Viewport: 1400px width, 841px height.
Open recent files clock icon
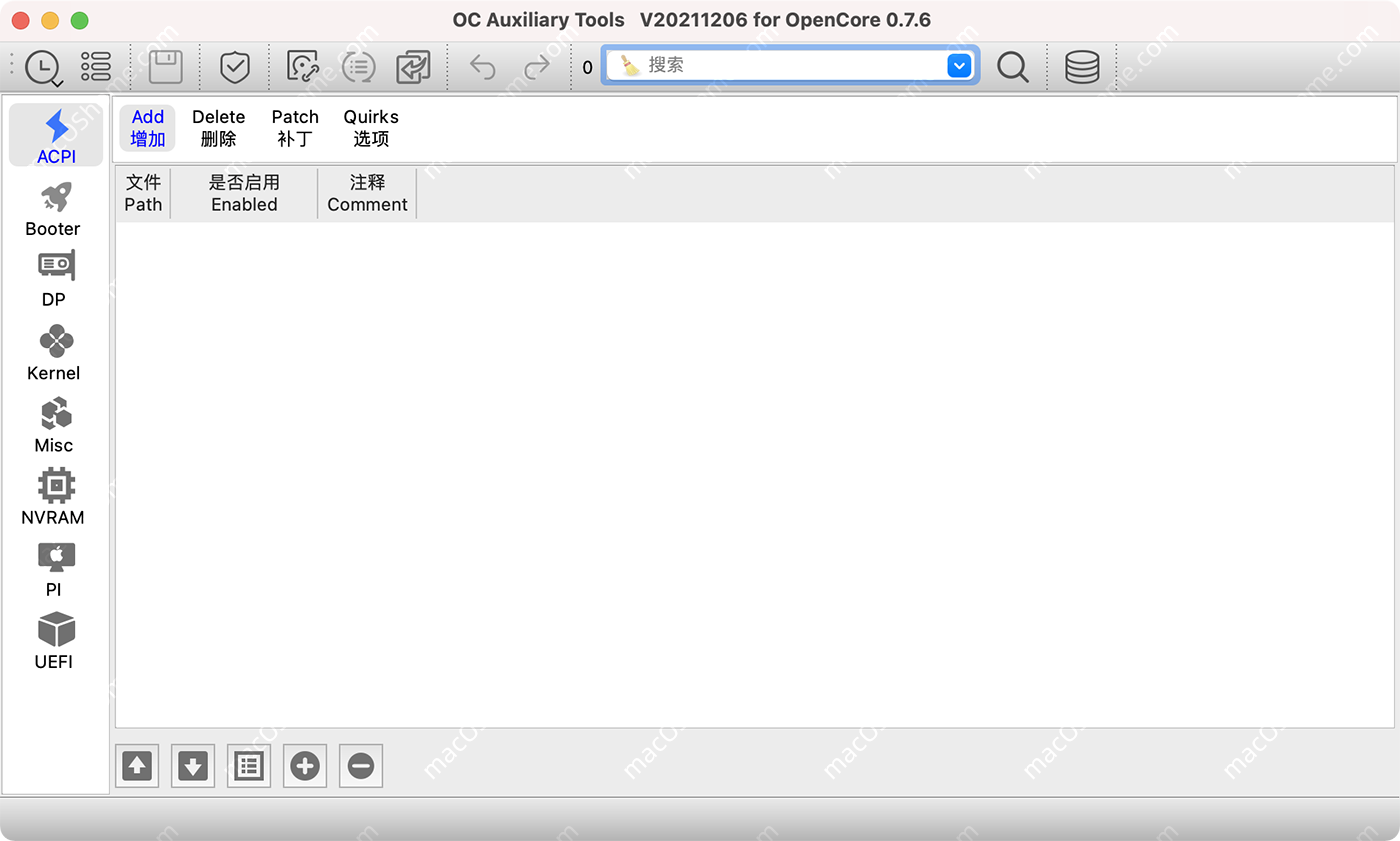43,67
